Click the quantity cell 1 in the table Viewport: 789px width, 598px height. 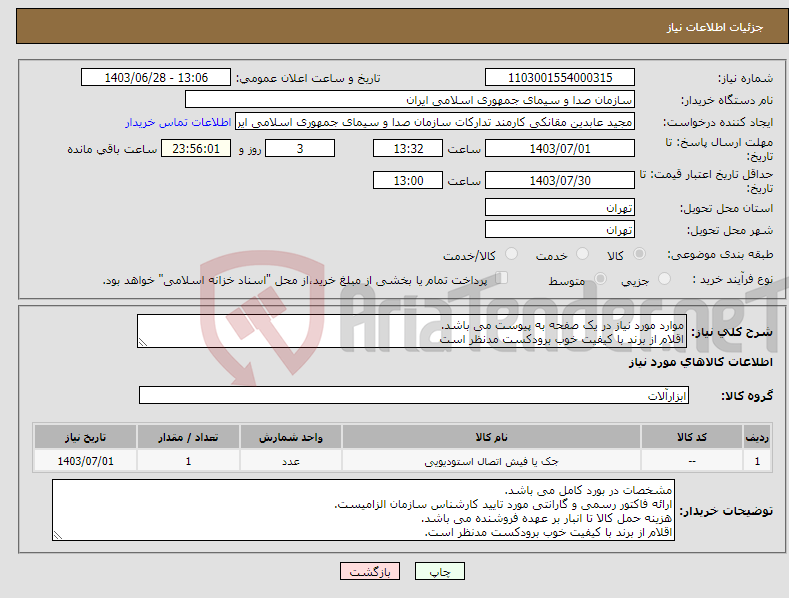coord(188,461)
